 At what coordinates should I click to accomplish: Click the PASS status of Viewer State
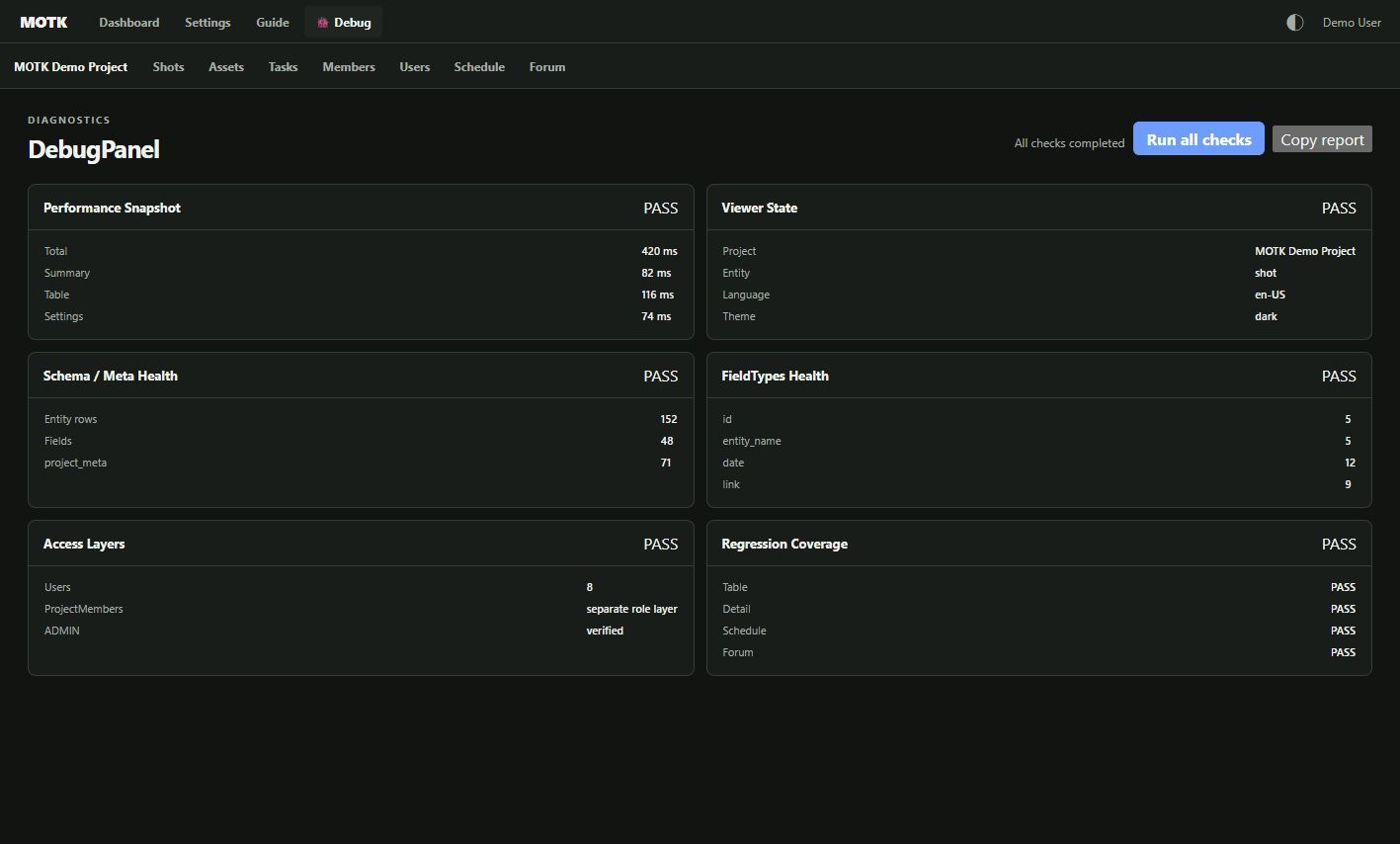pyautogui.click(x=1339, y=208)
